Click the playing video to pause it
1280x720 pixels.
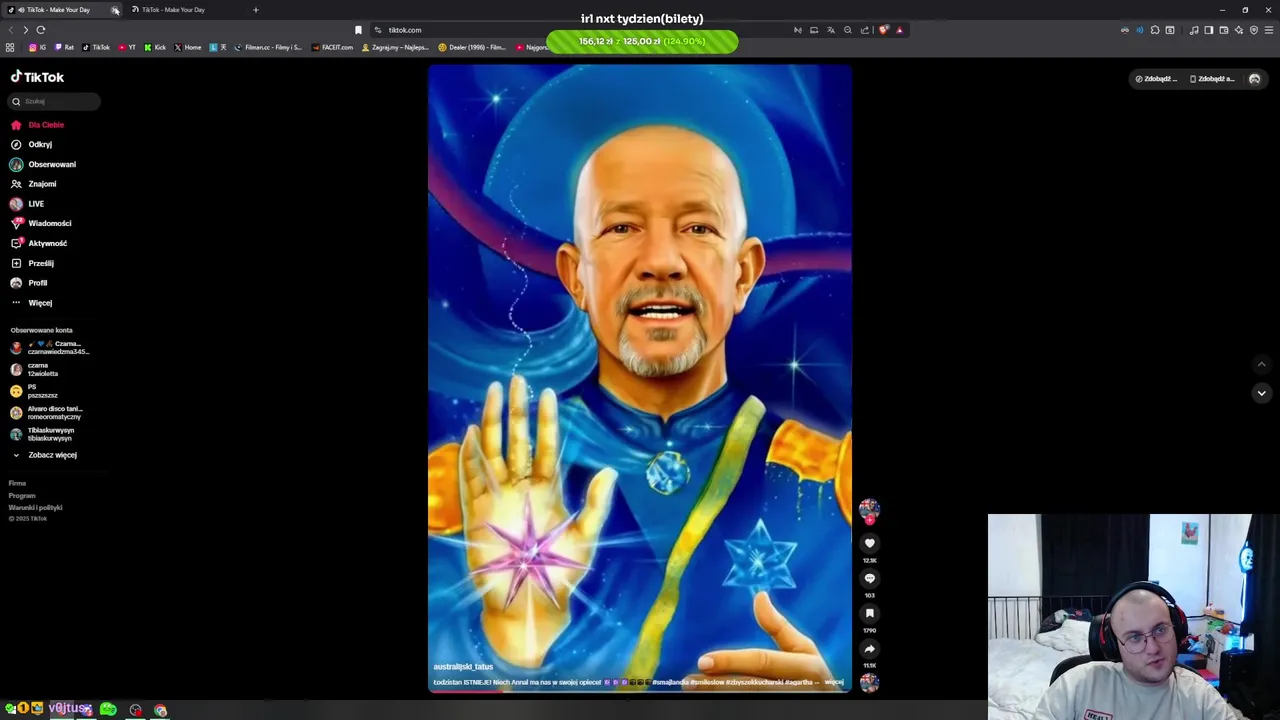(640, 378)
